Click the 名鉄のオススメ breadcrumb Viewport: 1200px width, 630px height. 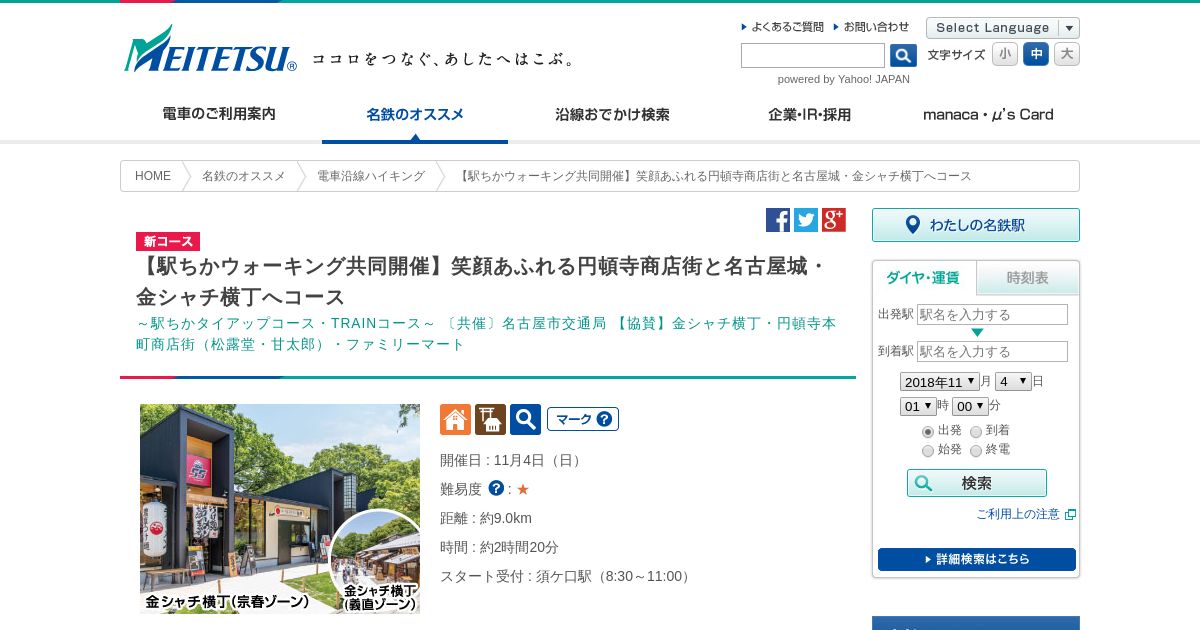pyautogui.click(x=244, y=176)
